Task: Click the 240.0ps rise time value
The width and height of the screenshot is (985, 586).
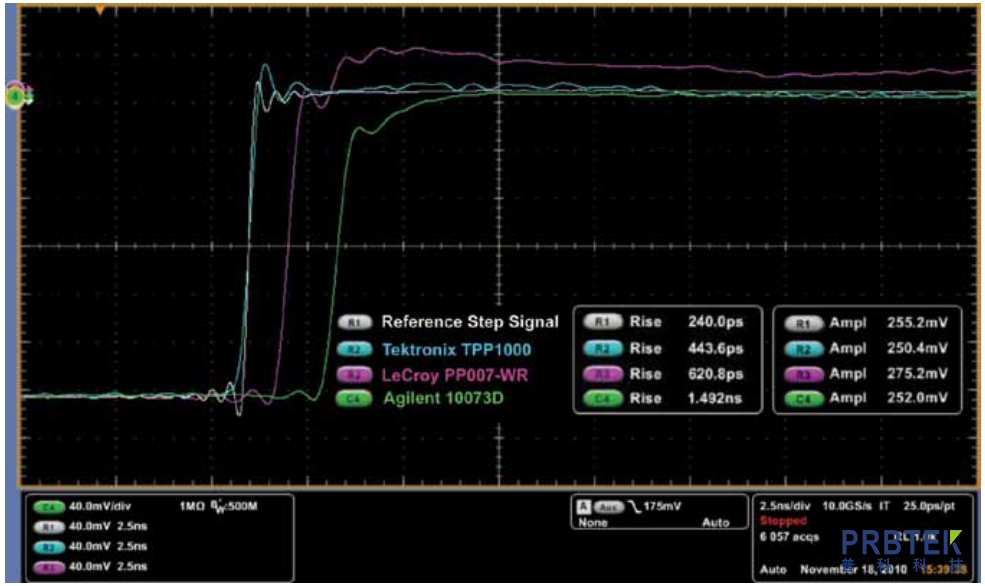Action: pos(716,322)
